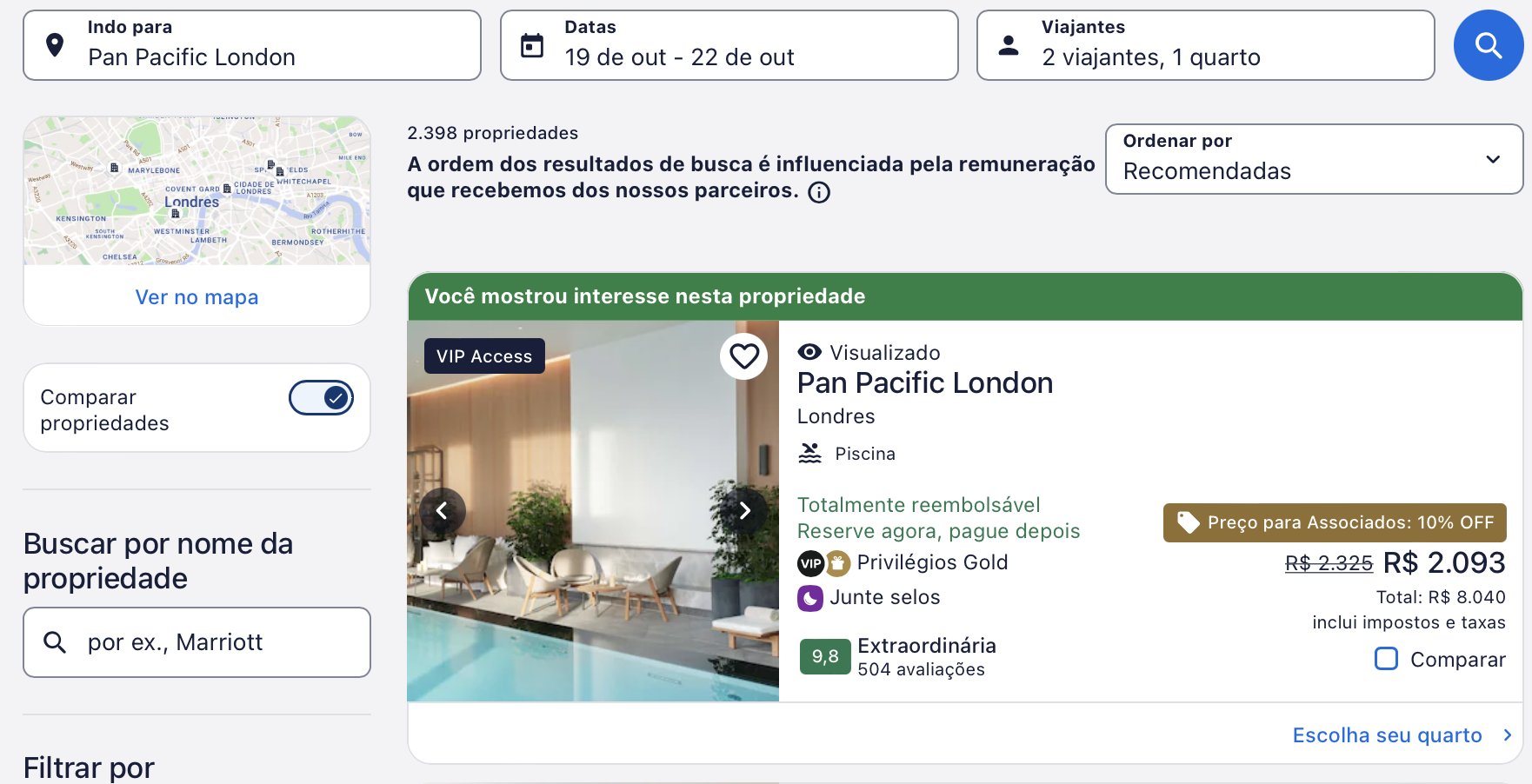The height and width of the screenshot is (784, 1532).
Task: Toggle Comparar propriedades switch
Action: pyautogui.click(x=321, y=398)
